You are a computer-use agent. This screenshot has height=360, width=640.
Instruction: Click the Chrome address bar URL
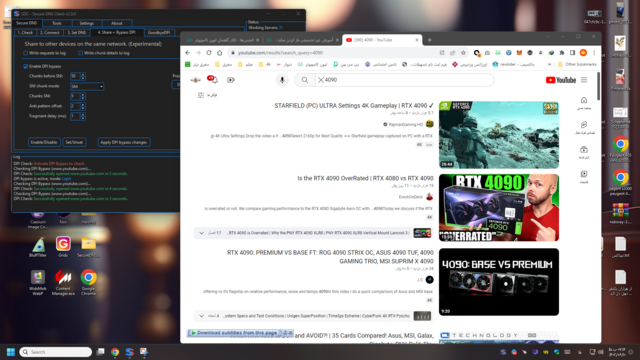click(x=280, y=53)
